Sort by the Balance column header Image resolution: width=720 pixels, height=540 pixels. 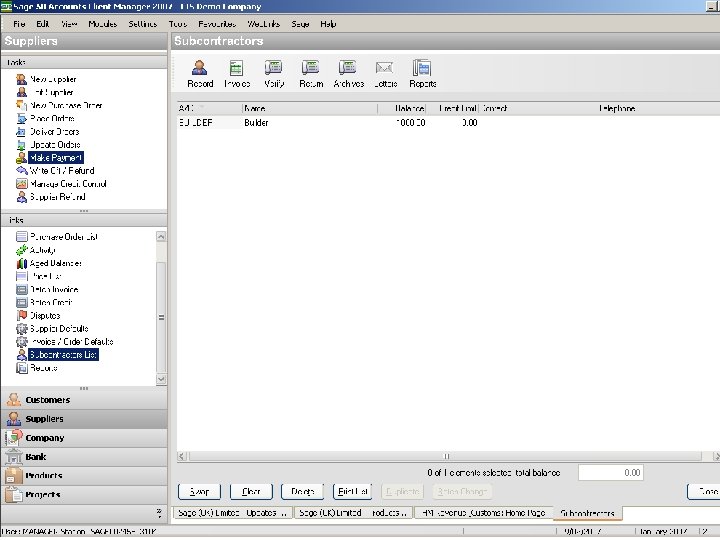(x=402, y=108)
